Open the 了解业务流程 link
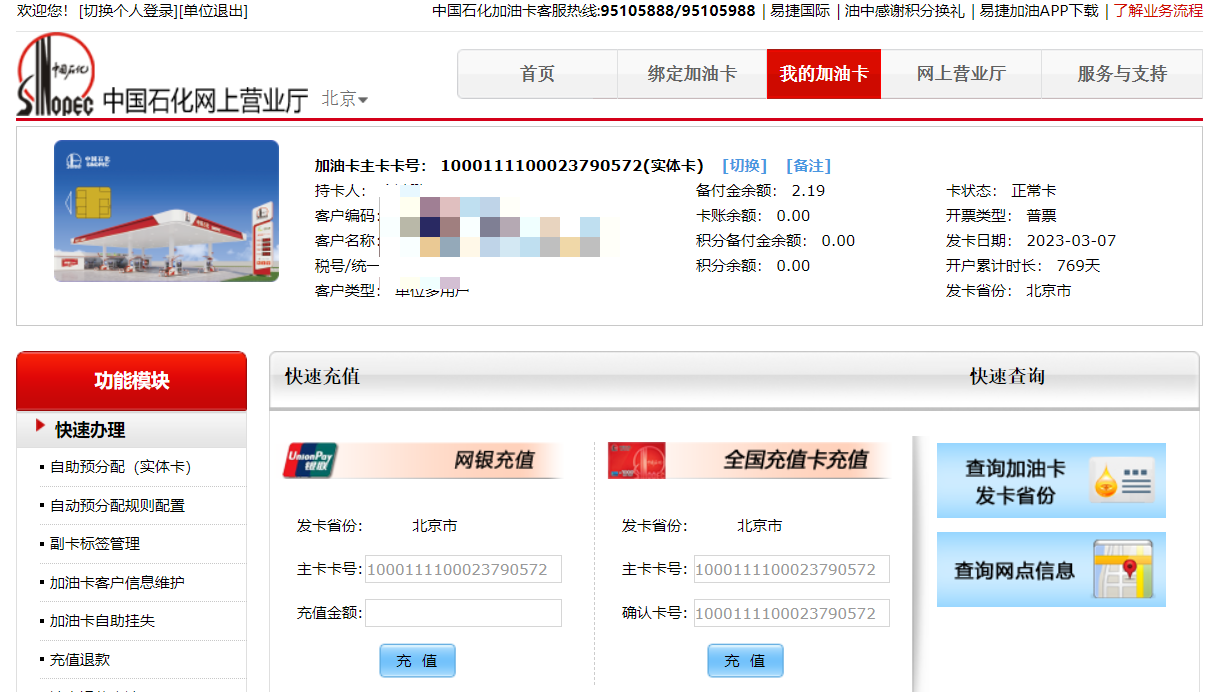 click(x=1158, y=11)
